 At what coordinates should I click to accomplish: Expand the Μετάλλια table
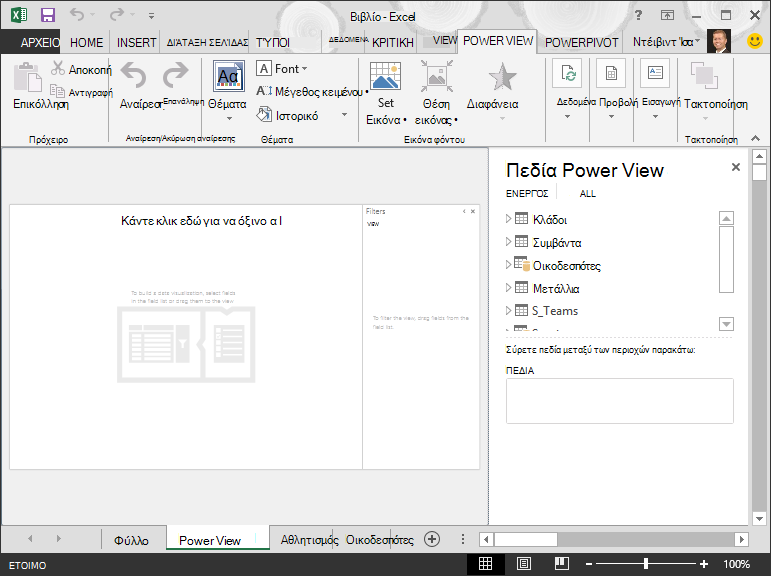point(508,288)
